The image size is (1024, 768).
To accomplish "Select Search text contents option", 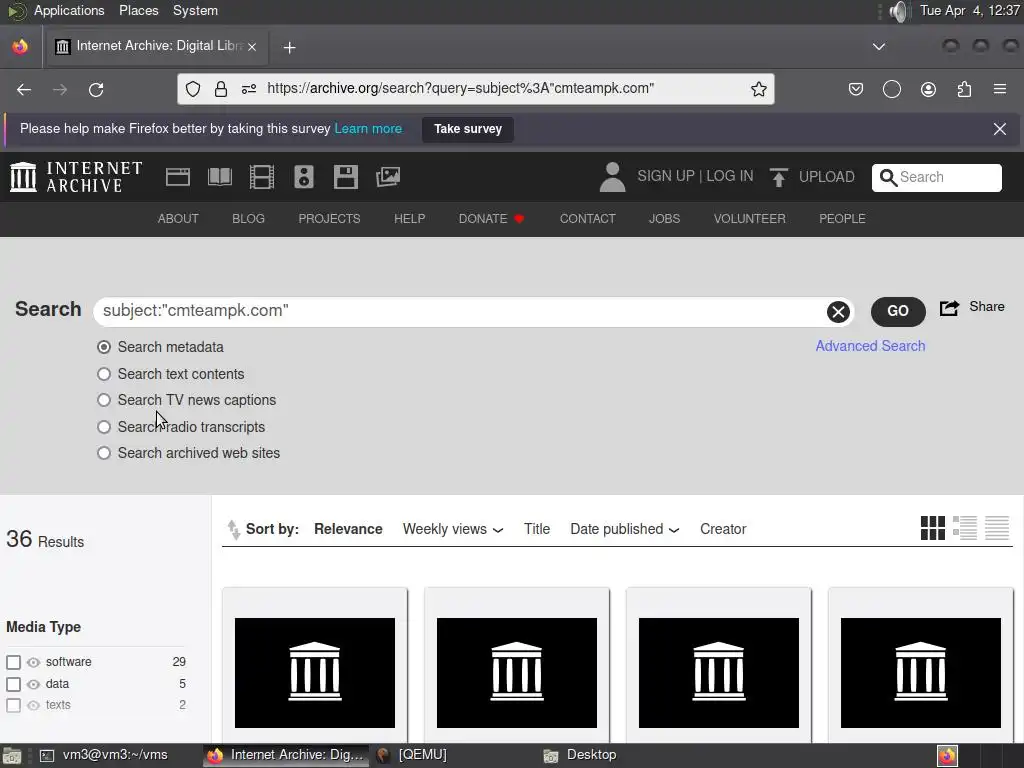I will [104, 374].
